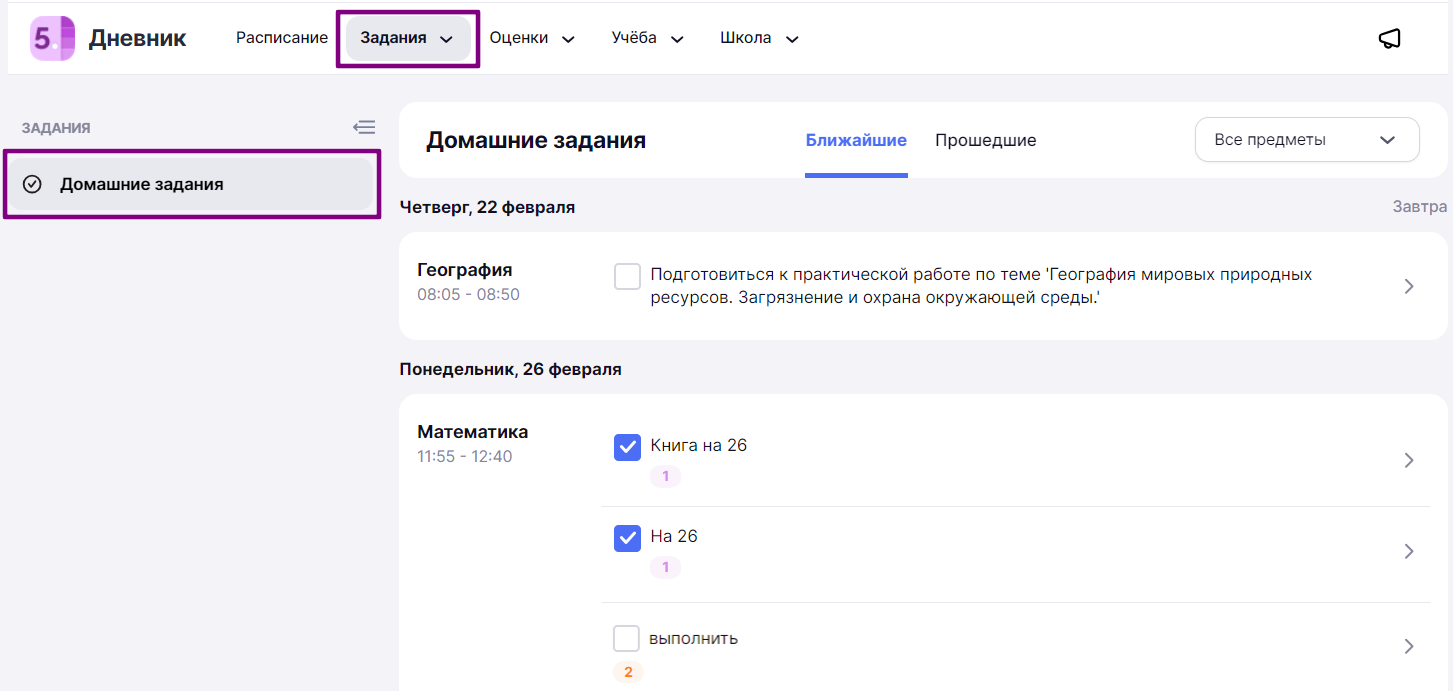Switch to the Прошедшие tab
Image resolution: width=1453 pixels, height=691 pixels.
(985, 140)
